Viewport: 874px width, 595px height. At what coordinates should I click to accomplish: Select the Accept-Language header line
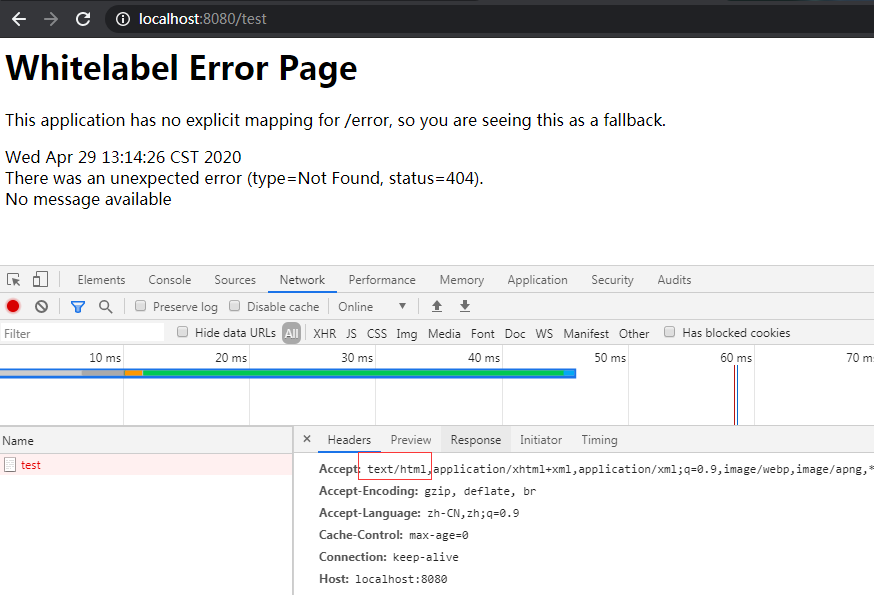419,513
